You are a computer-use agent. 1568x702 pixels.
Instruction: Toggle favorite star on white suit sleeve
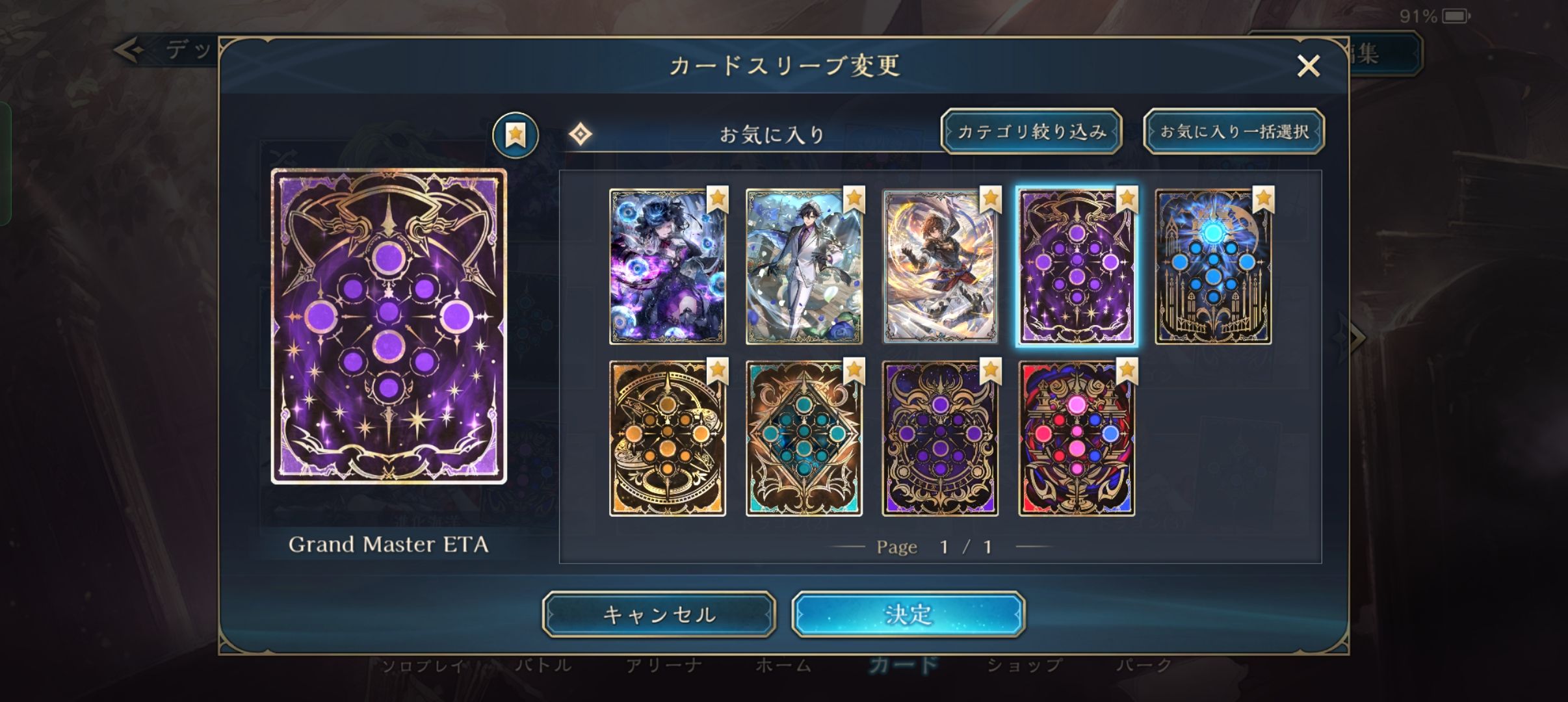[x=854, y=199]
